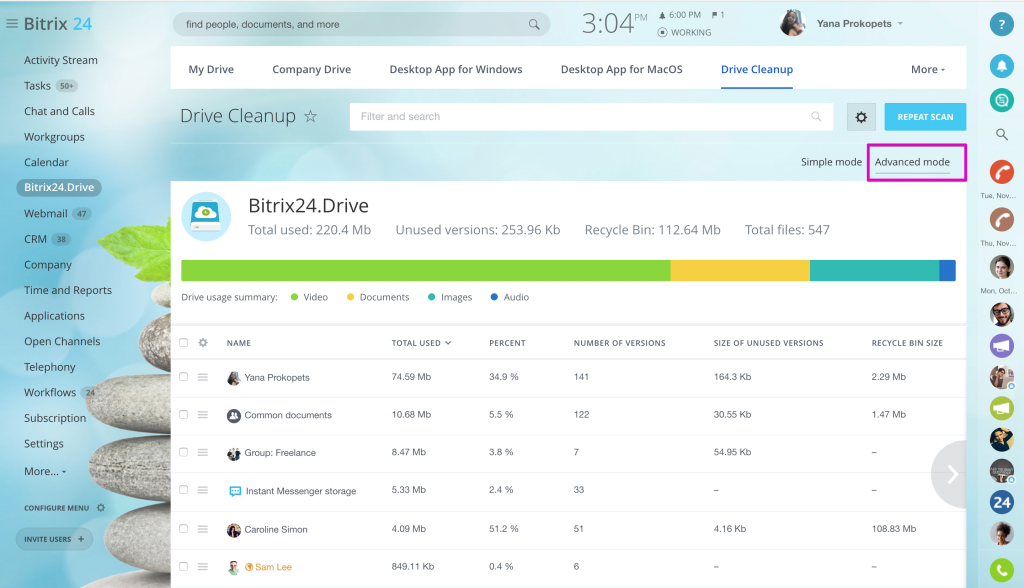Switch to the My Drive tab

211,69
